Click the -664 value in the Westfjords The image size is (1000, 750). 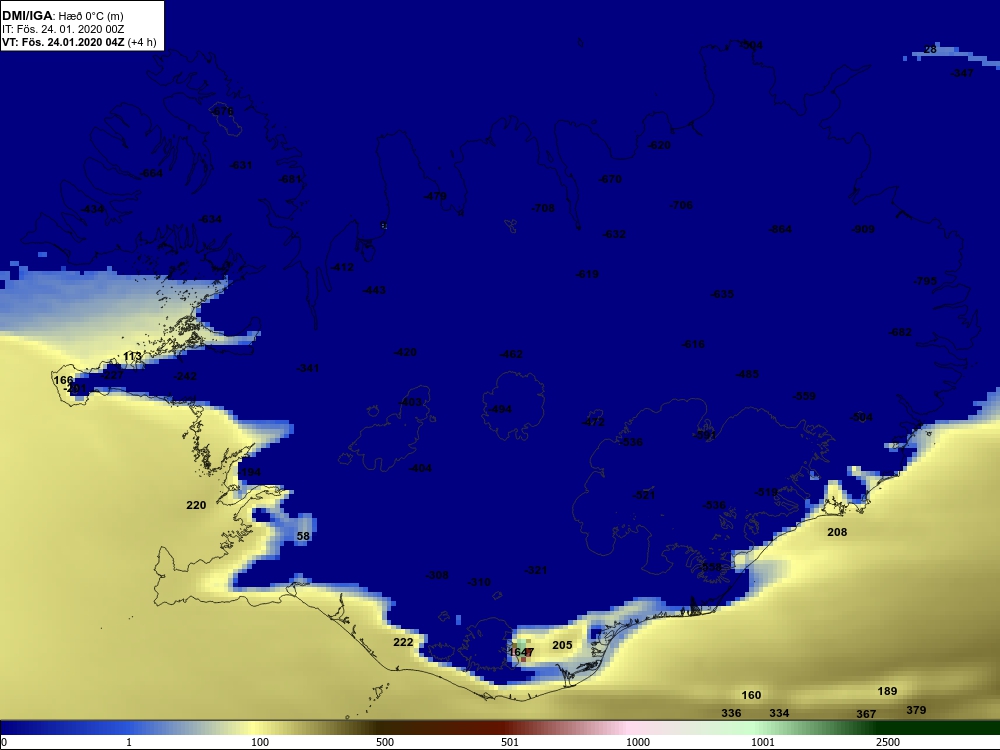coord(151,173)
